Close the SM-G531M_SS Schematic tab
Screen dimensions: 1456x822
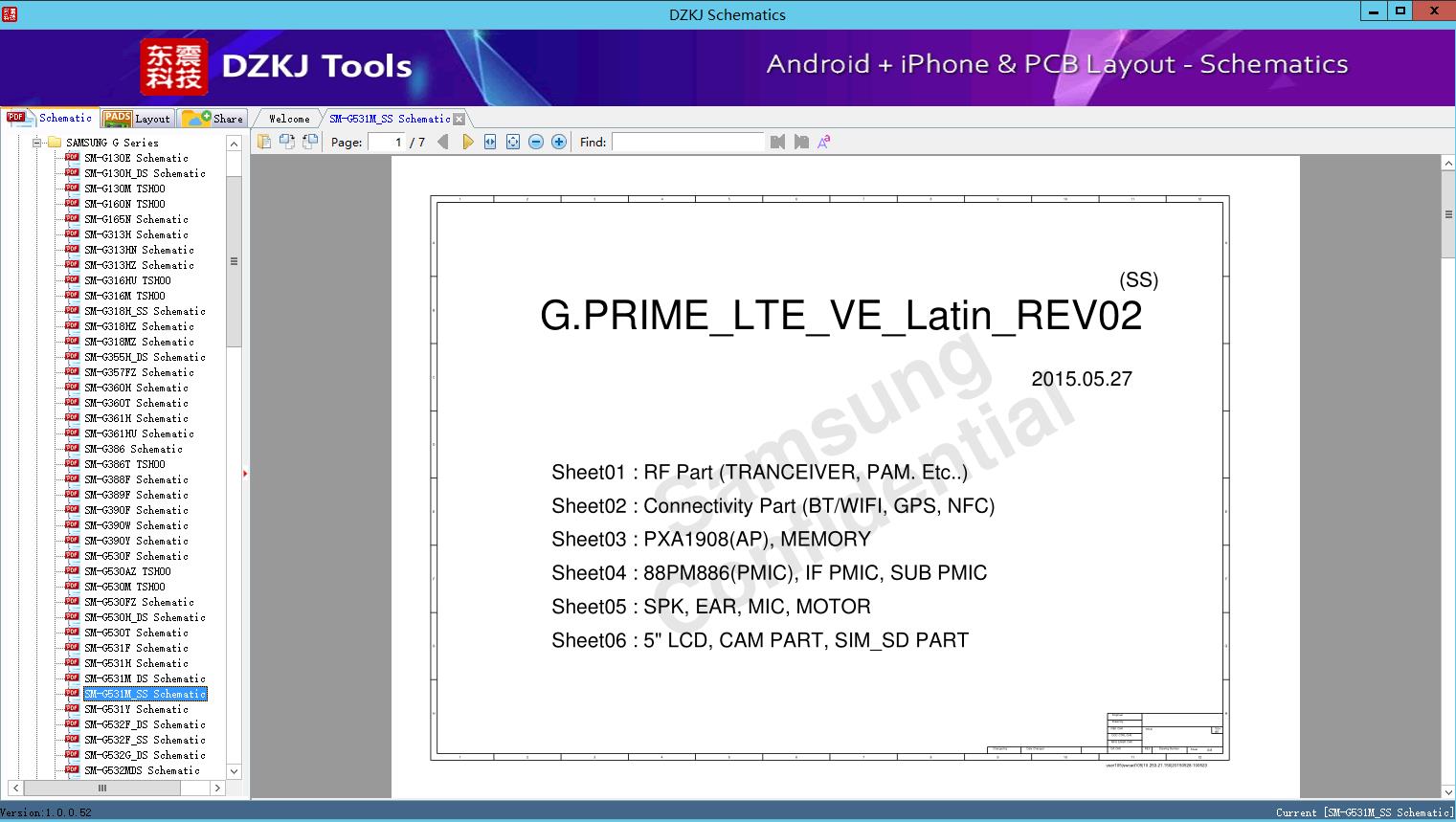[459, 119]
